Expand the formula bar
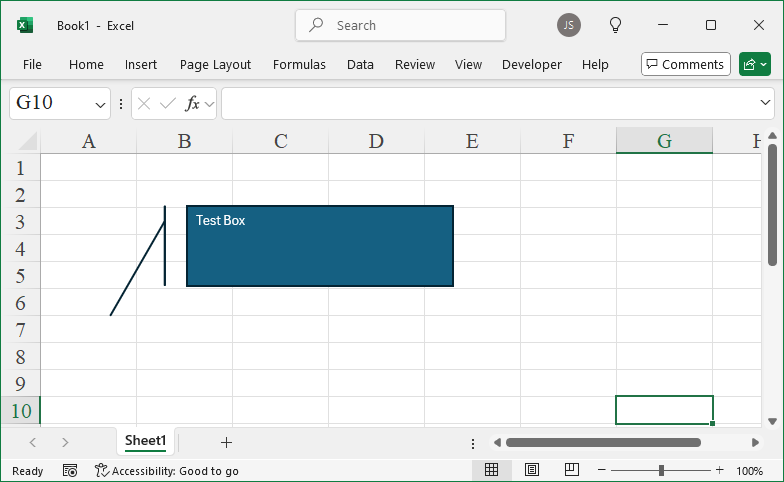Image resolution: width=784 pixels, height=482 pixels. click(x=766, y=103)
